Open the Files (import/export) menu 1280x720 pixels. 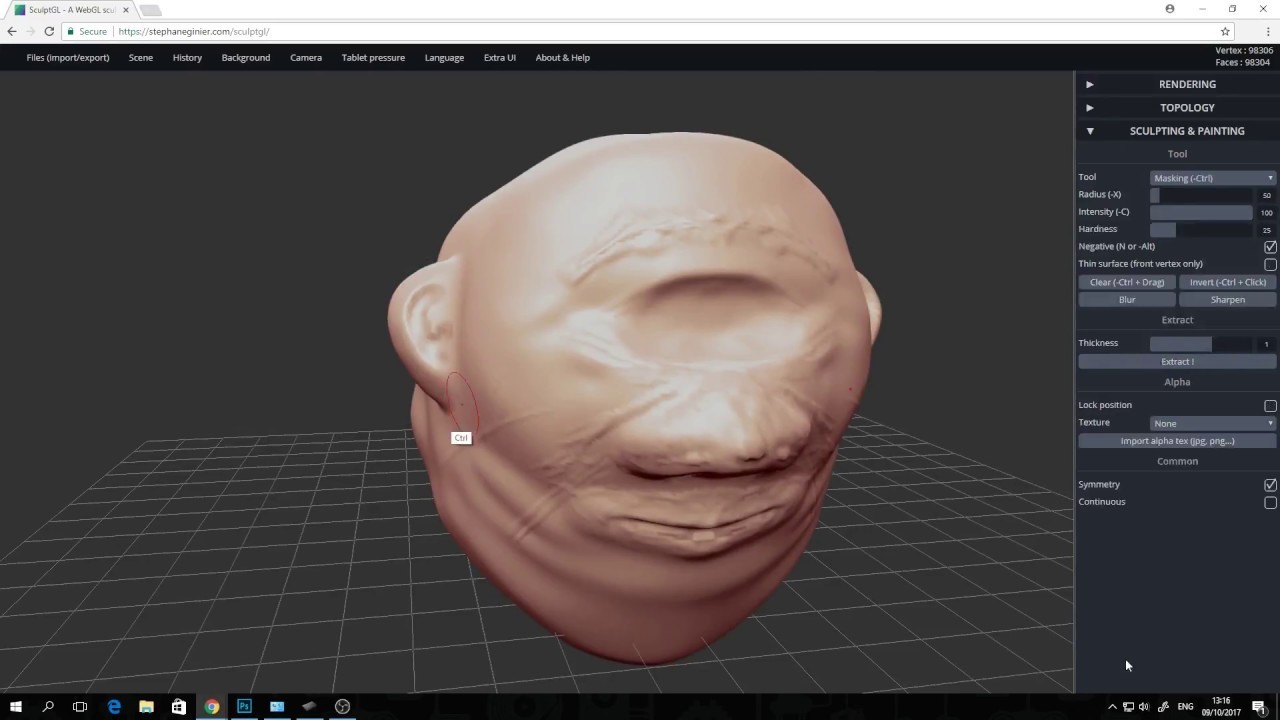click(x=67, y=57)
